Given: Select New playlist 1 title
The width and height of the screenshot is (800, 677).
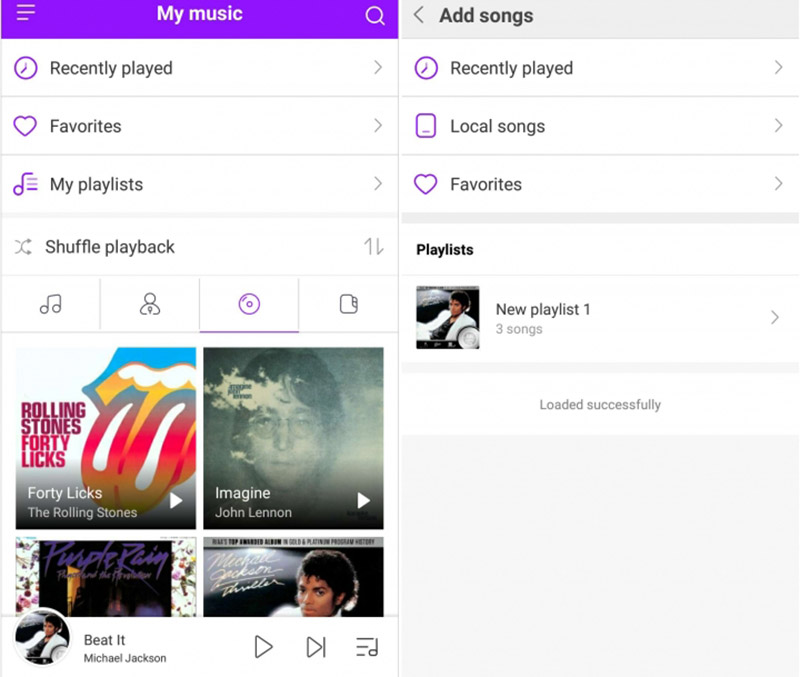Looking at the screenshot, I should pos(543,309).
